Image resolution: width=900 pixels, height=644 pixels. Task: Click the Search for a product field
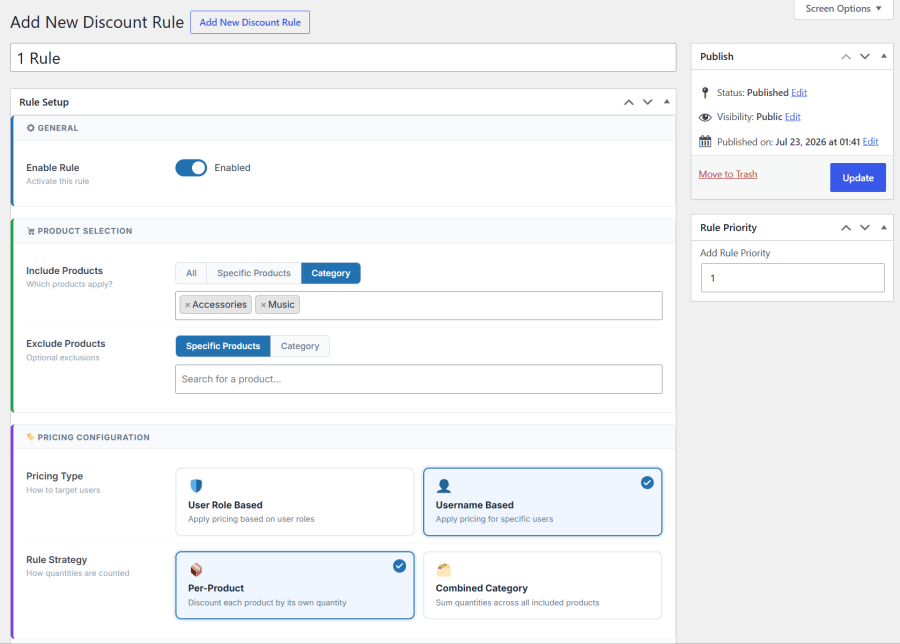(x=419, y=379)
